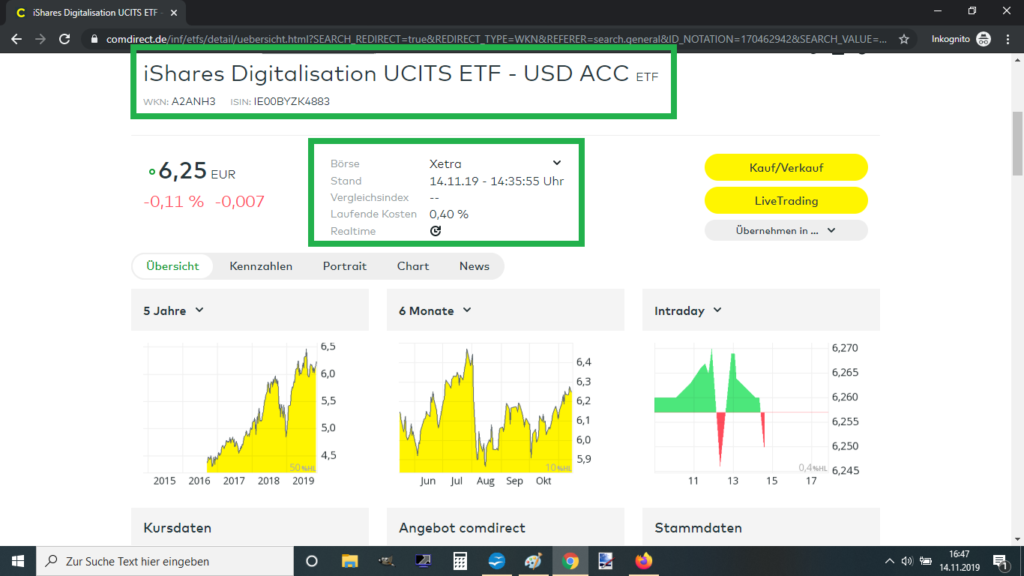Click the Stammdaten section heading
Viewport: 1024px width, 576px height.
tap(698, 528)
